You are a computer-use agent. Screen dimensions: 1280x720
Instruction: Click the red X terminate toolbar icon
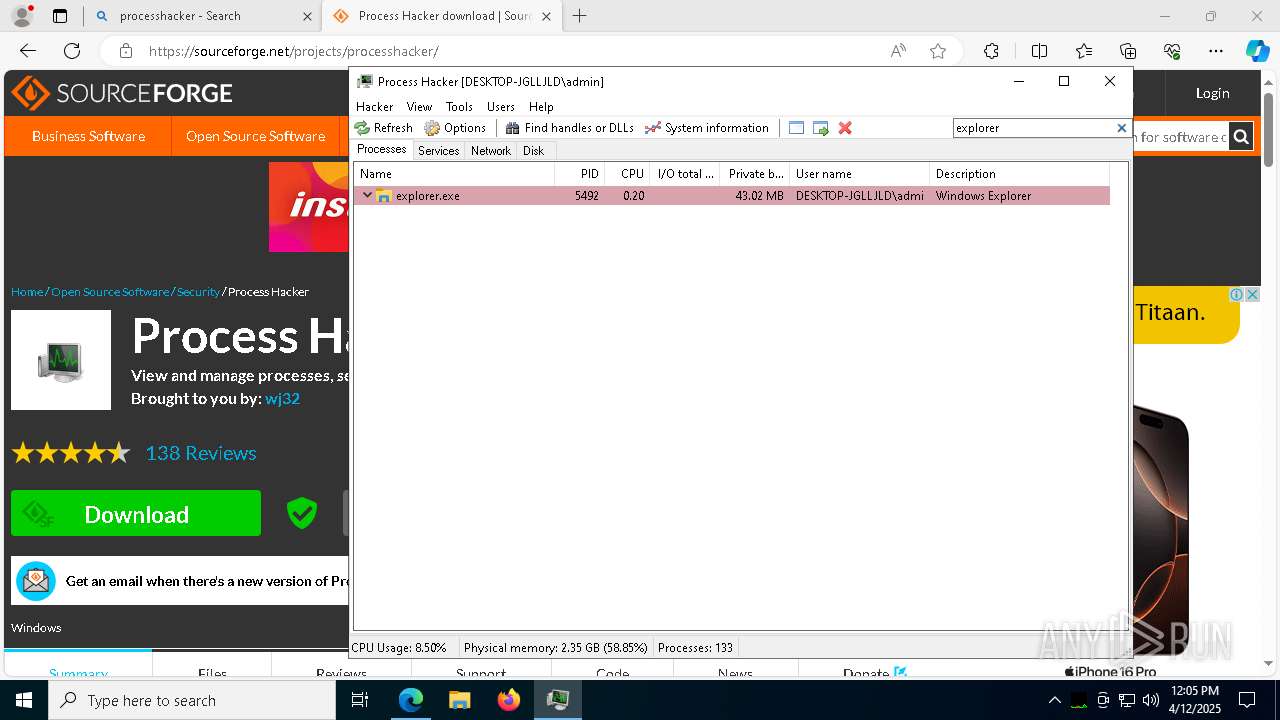(x=845, y=128)
